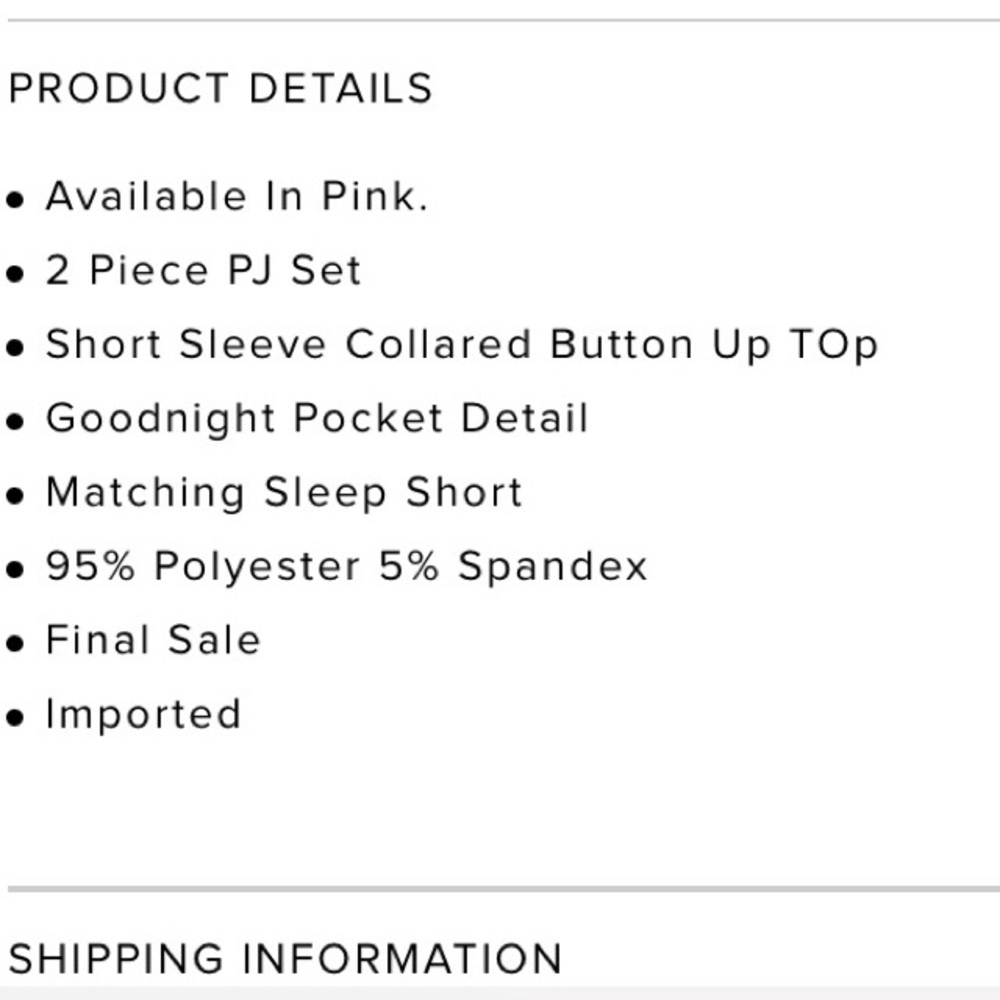
Task: Click the "Final Sale" text
Action: [153, 641]
